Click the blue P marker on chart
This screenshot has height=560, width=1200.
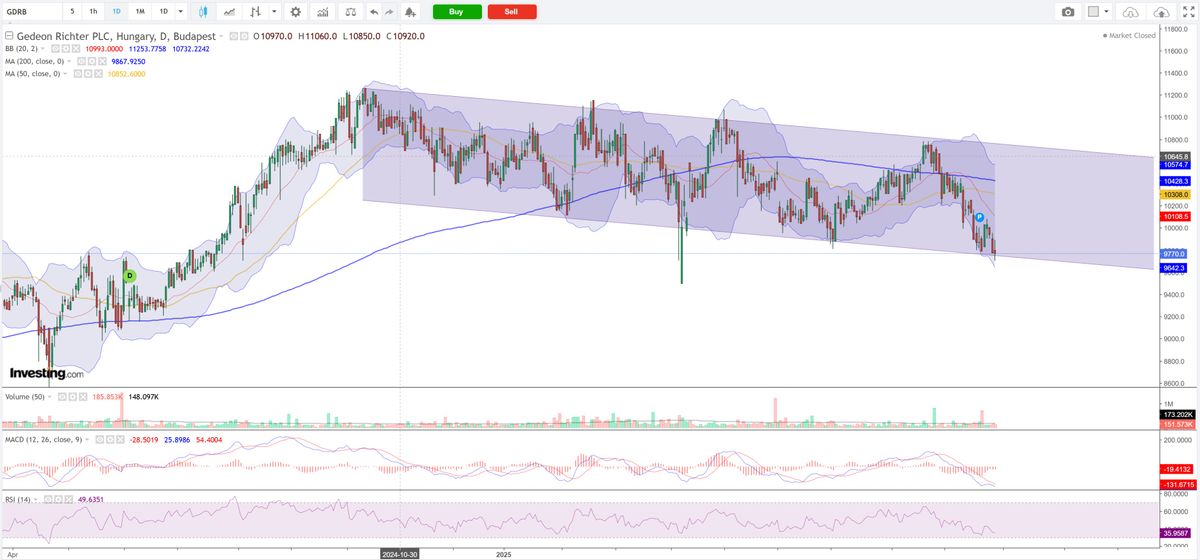point(980,217)
